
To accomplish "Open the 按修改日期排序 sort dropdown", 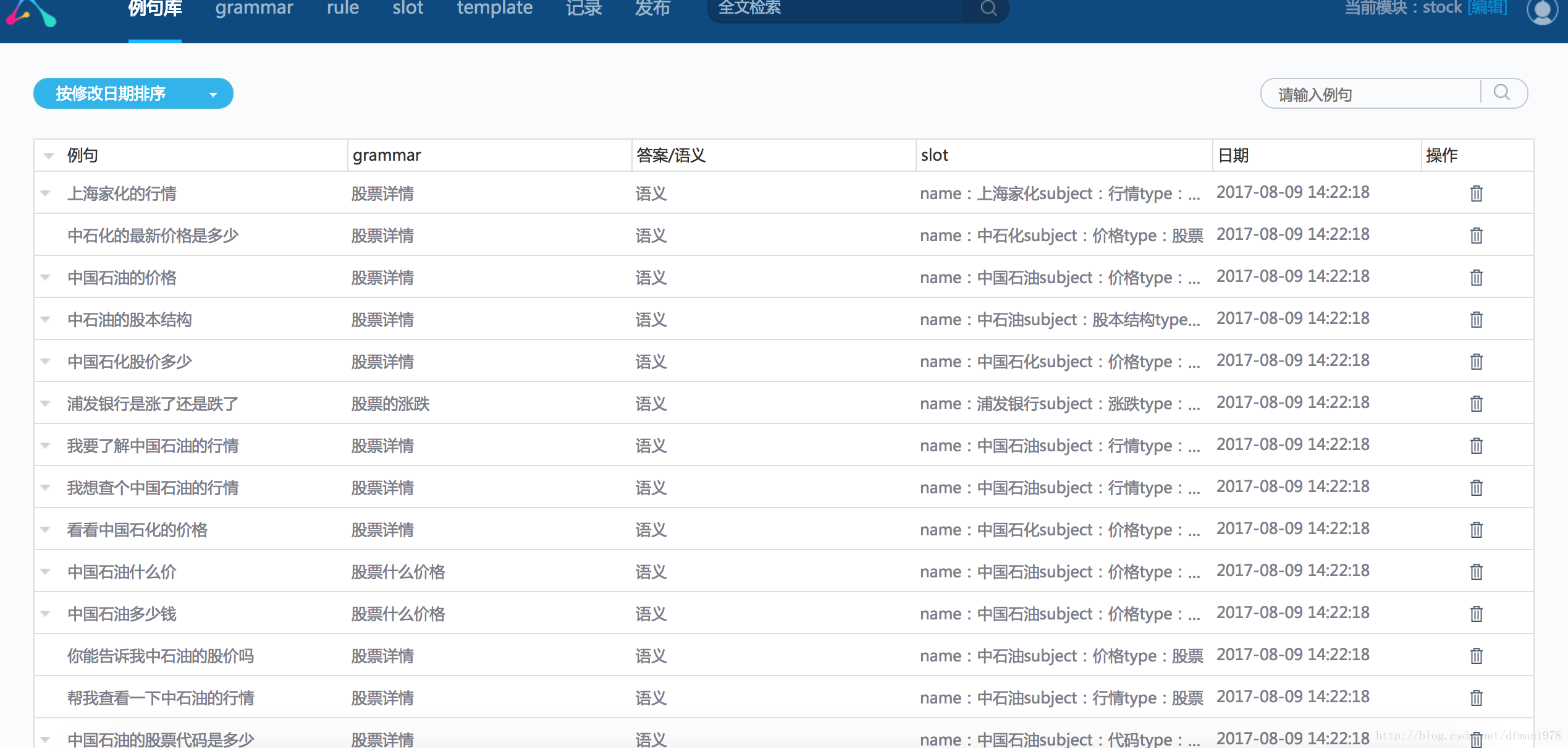I will click(x=133, y=93).
